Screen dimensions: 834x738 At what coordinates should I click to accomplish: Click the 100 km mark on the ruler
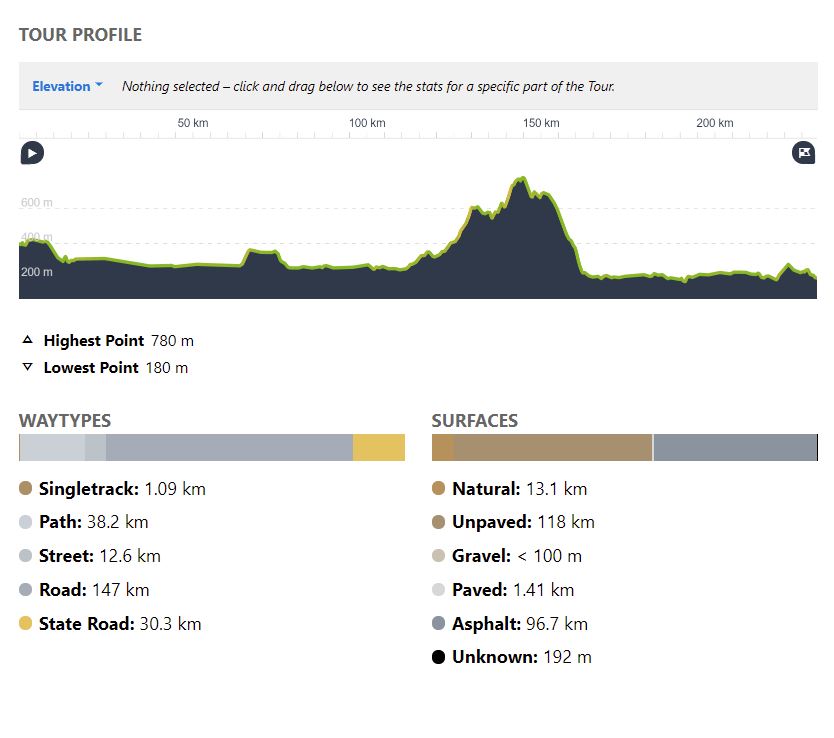click(x=367, y=124)
